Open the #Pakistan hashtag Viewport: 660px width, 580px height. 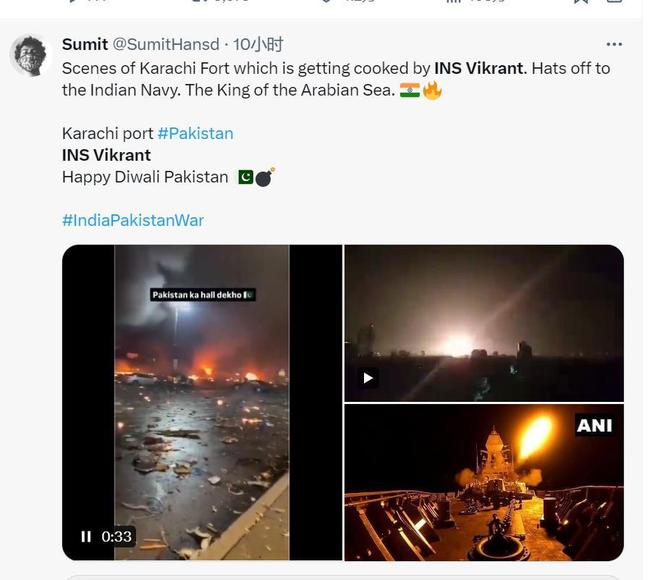pos(195,133)
